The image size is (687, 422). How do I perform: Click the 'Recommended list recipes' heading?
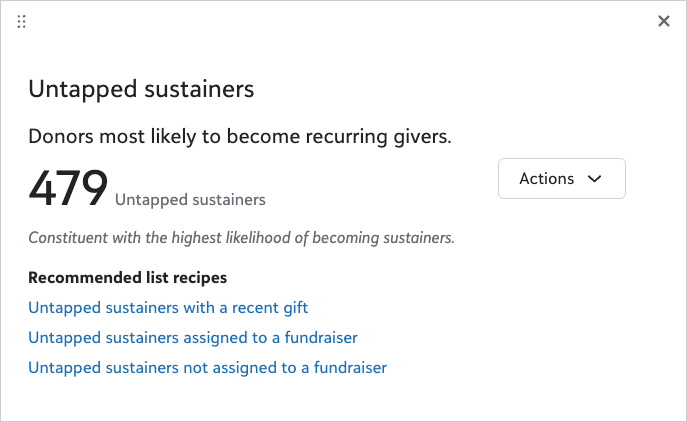pyautogui.click(x=127, y=278)
